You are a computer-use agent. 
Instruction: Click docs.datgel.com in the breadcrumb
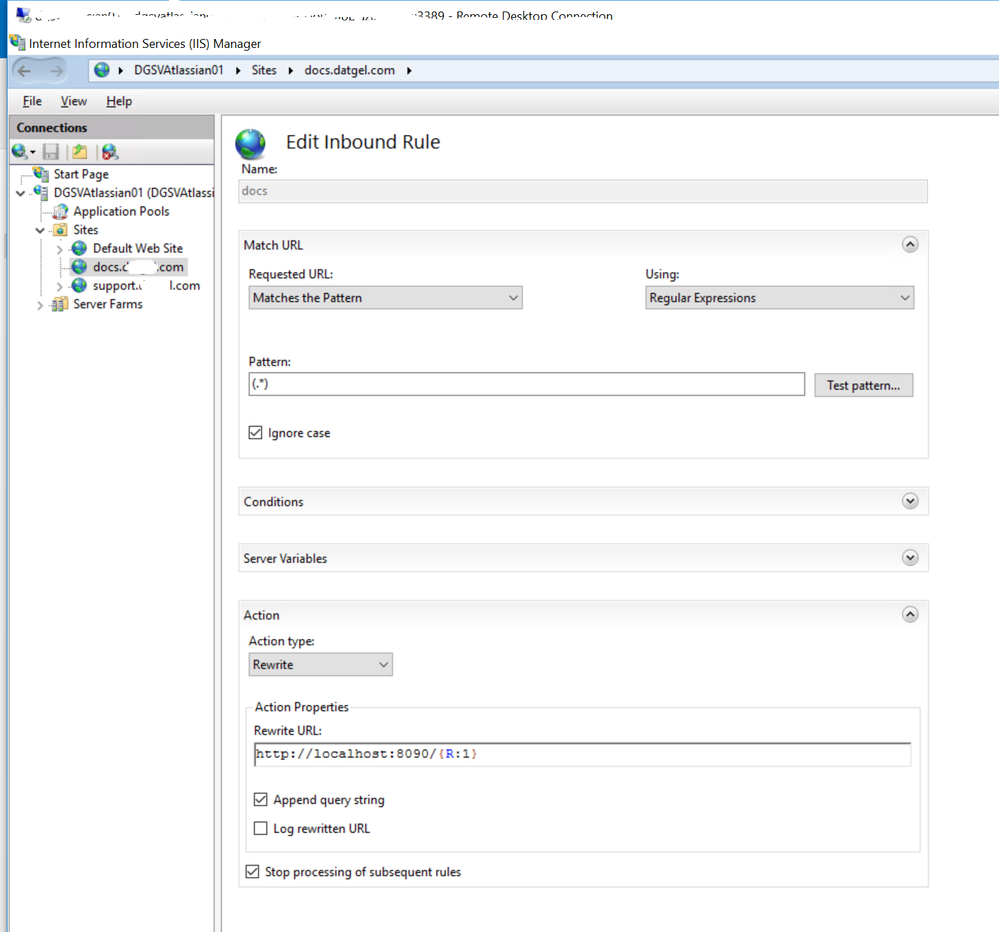[x=349, y=70]
